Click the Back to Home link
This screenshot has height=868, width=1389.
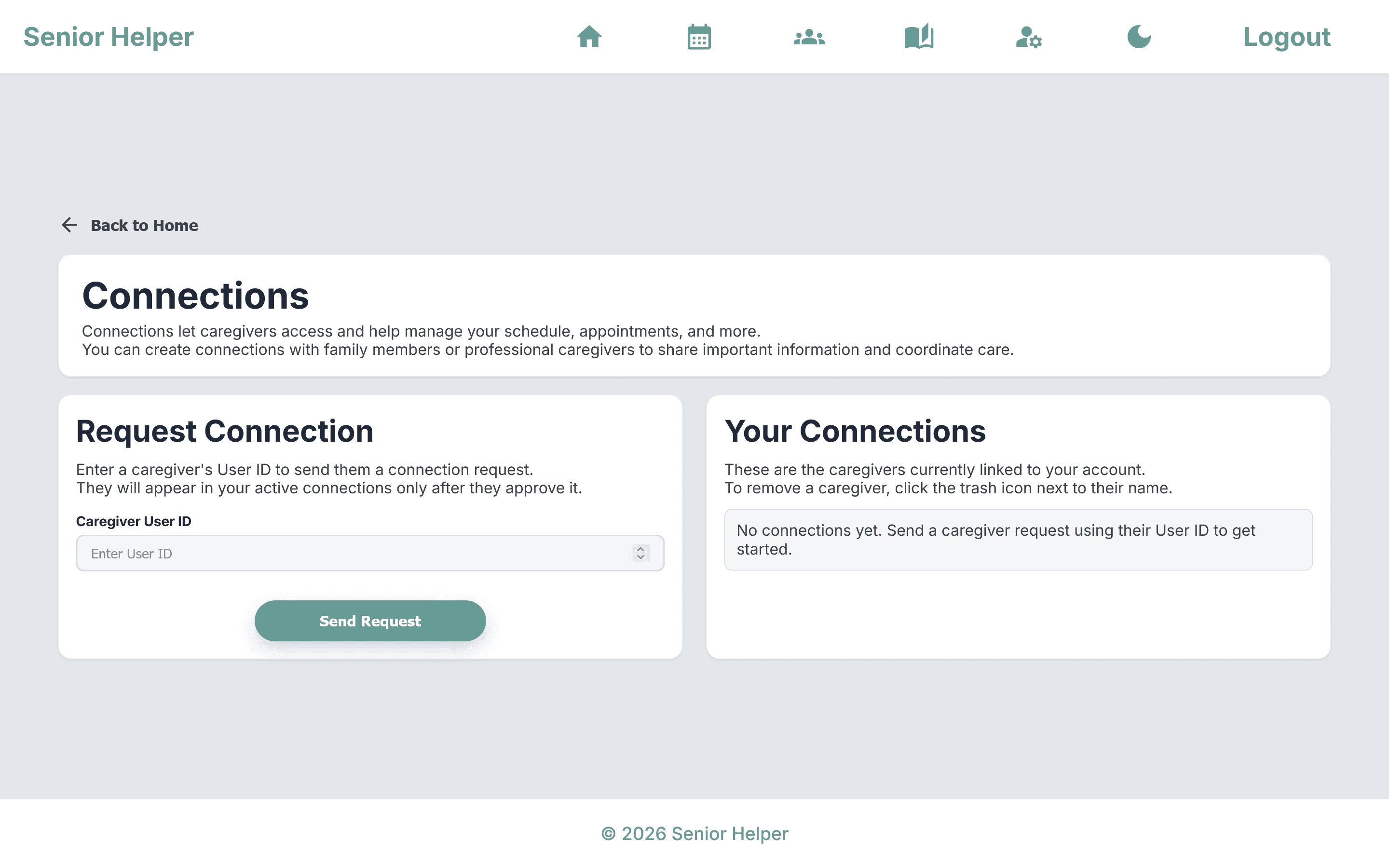tap(144, 225)
